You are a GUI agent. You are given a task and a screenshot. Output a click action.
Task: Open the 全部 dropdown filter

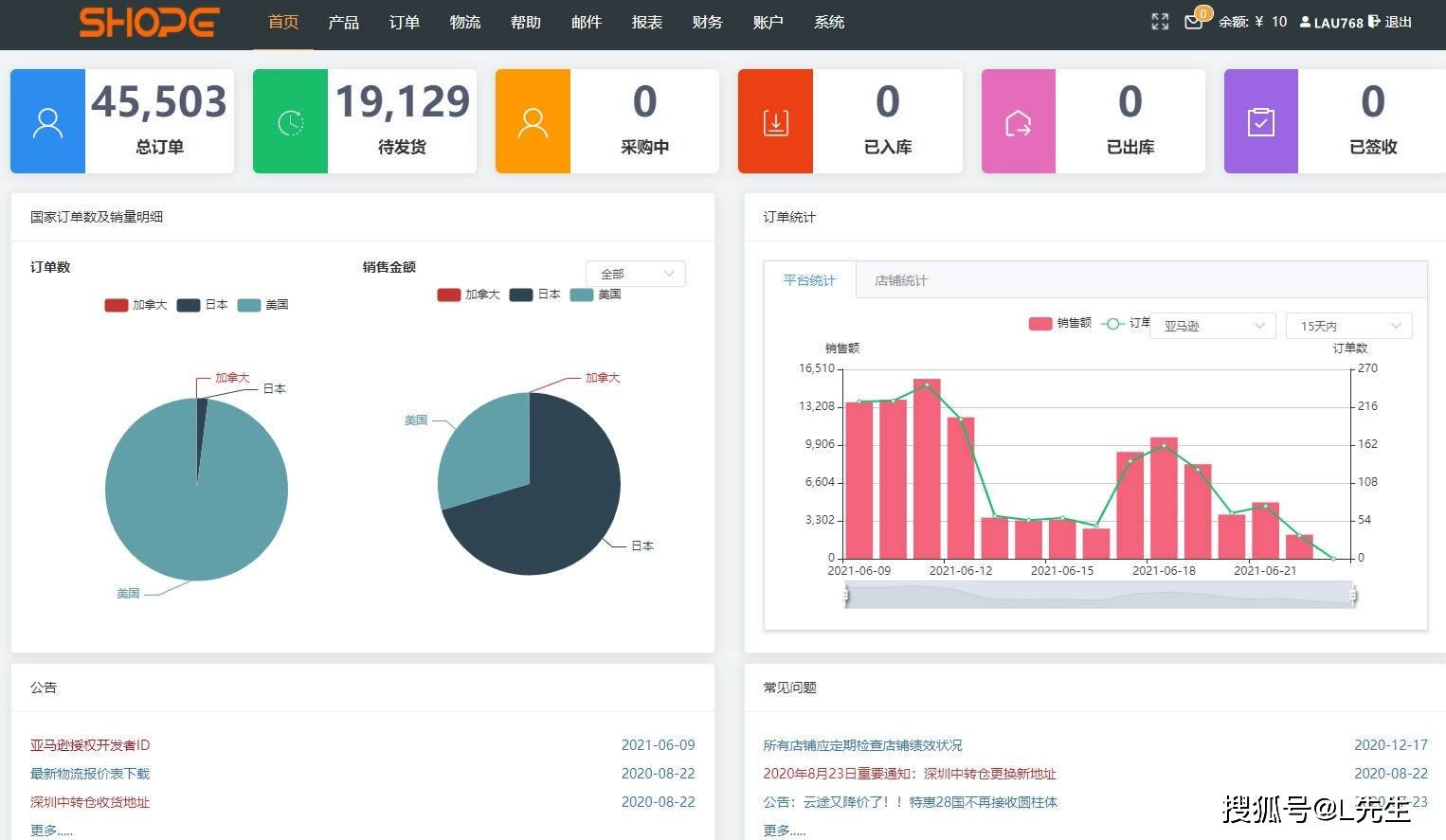pos(635,273)
